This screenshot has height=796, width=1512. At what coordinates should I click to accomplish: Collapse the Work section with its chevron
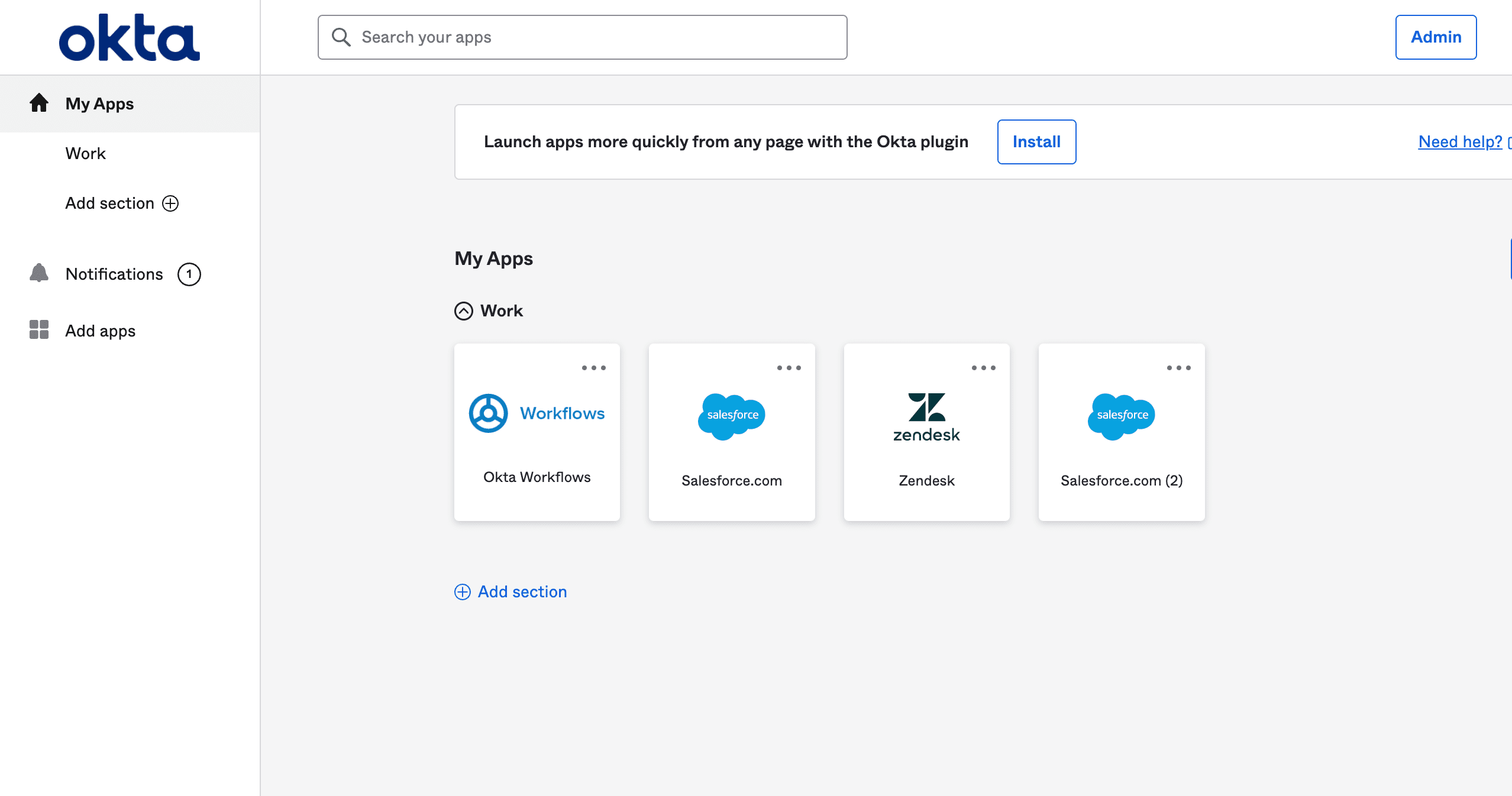click(x=464, y=312)
